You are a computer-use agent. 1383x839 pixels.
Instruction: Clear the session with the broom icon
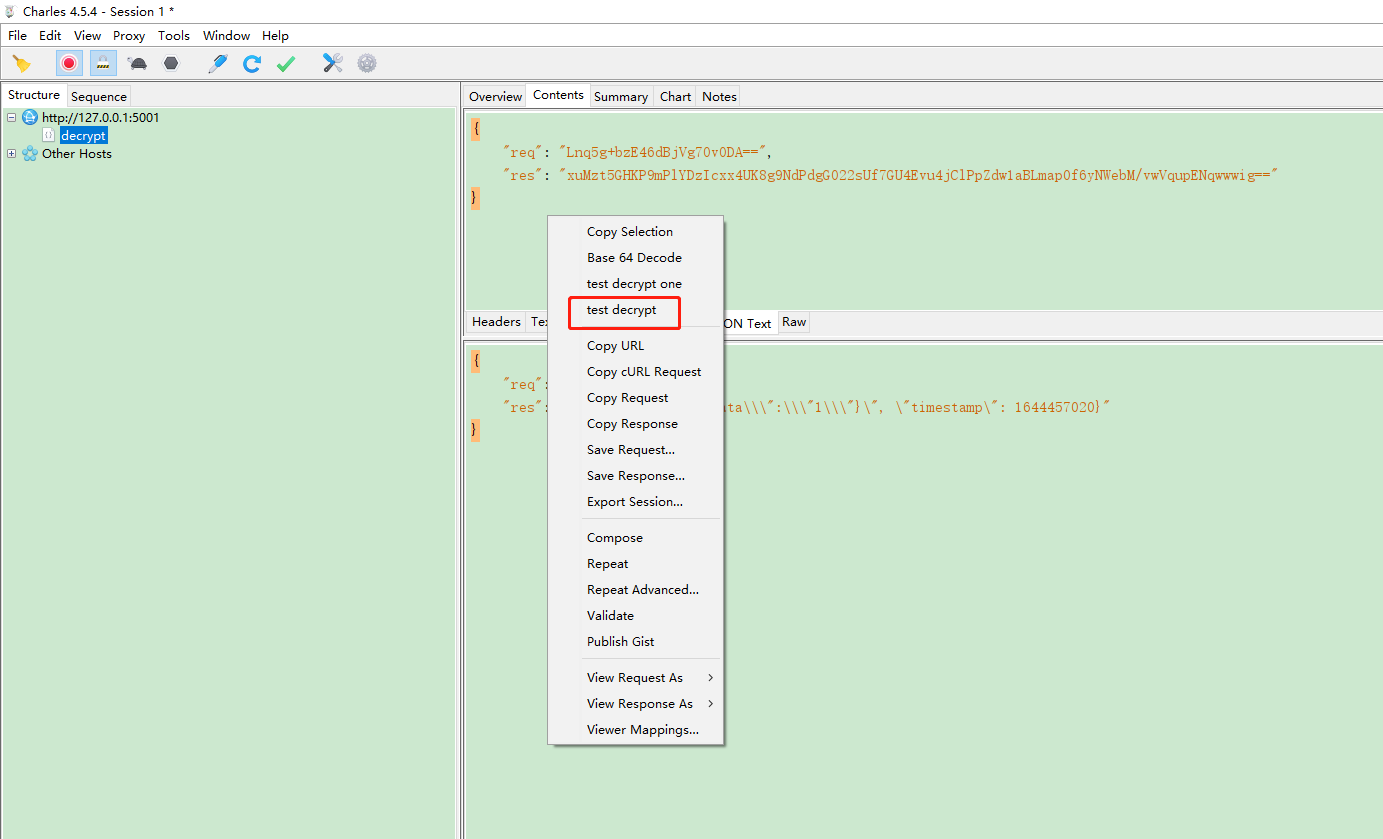[22, 62]
